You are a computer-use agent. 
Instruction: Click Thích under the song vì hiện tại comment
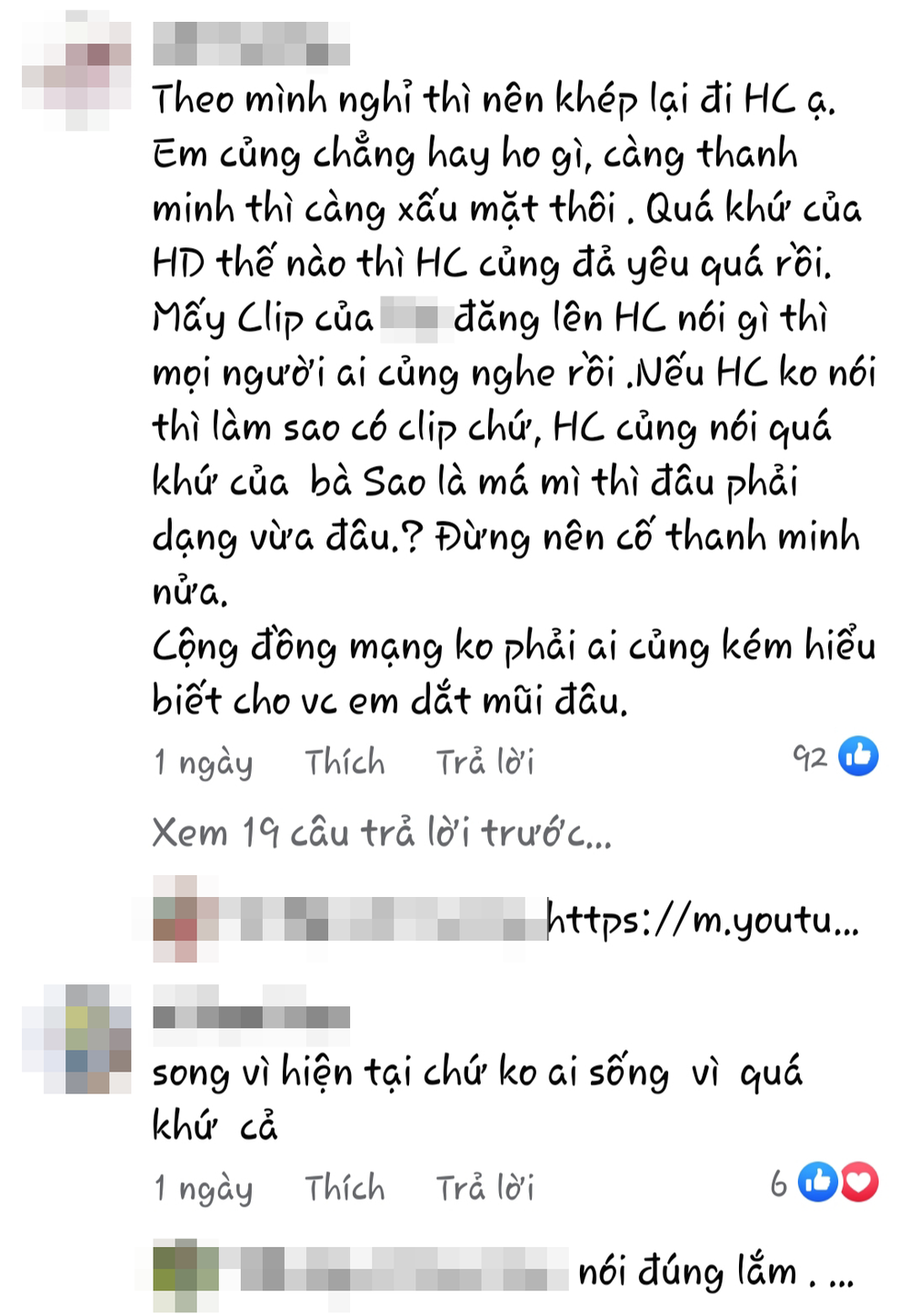pyautogui.click(x=345, y=1187)
